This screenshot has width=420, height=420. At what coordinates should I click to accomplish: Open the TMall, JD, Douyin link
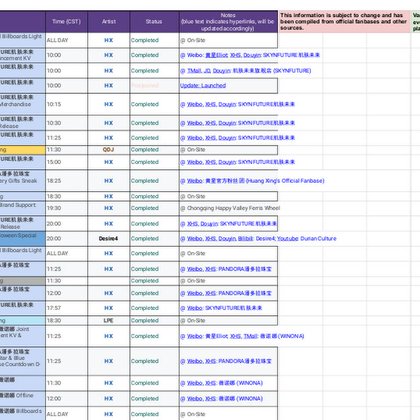[246, 71]
